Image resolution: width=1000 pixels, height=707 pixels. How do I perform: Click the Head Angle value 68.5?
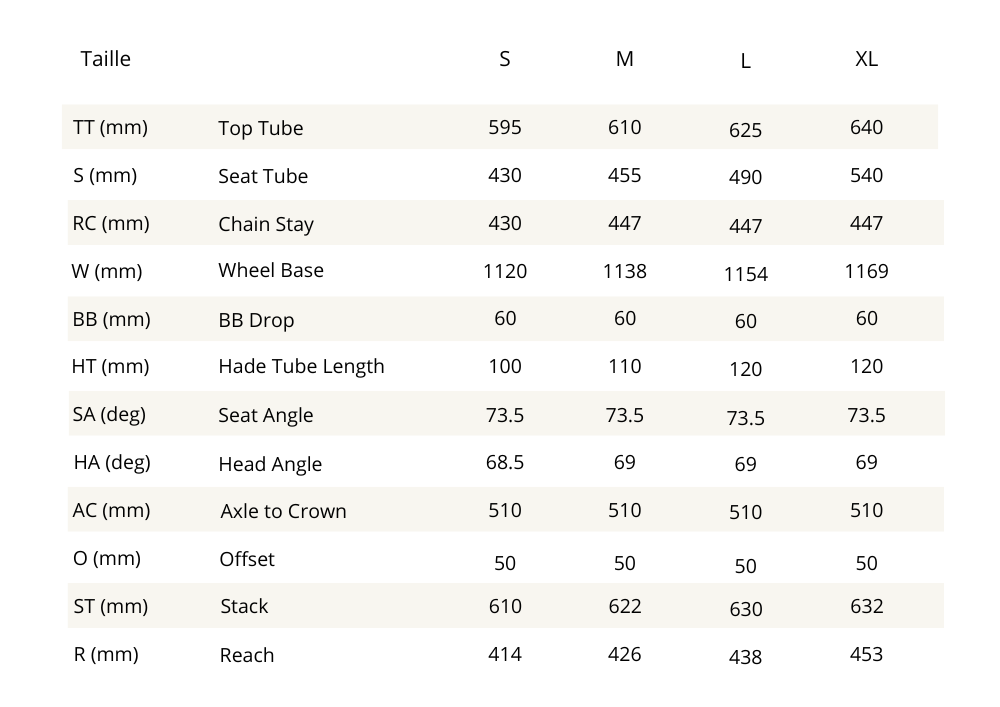[505, 462]
